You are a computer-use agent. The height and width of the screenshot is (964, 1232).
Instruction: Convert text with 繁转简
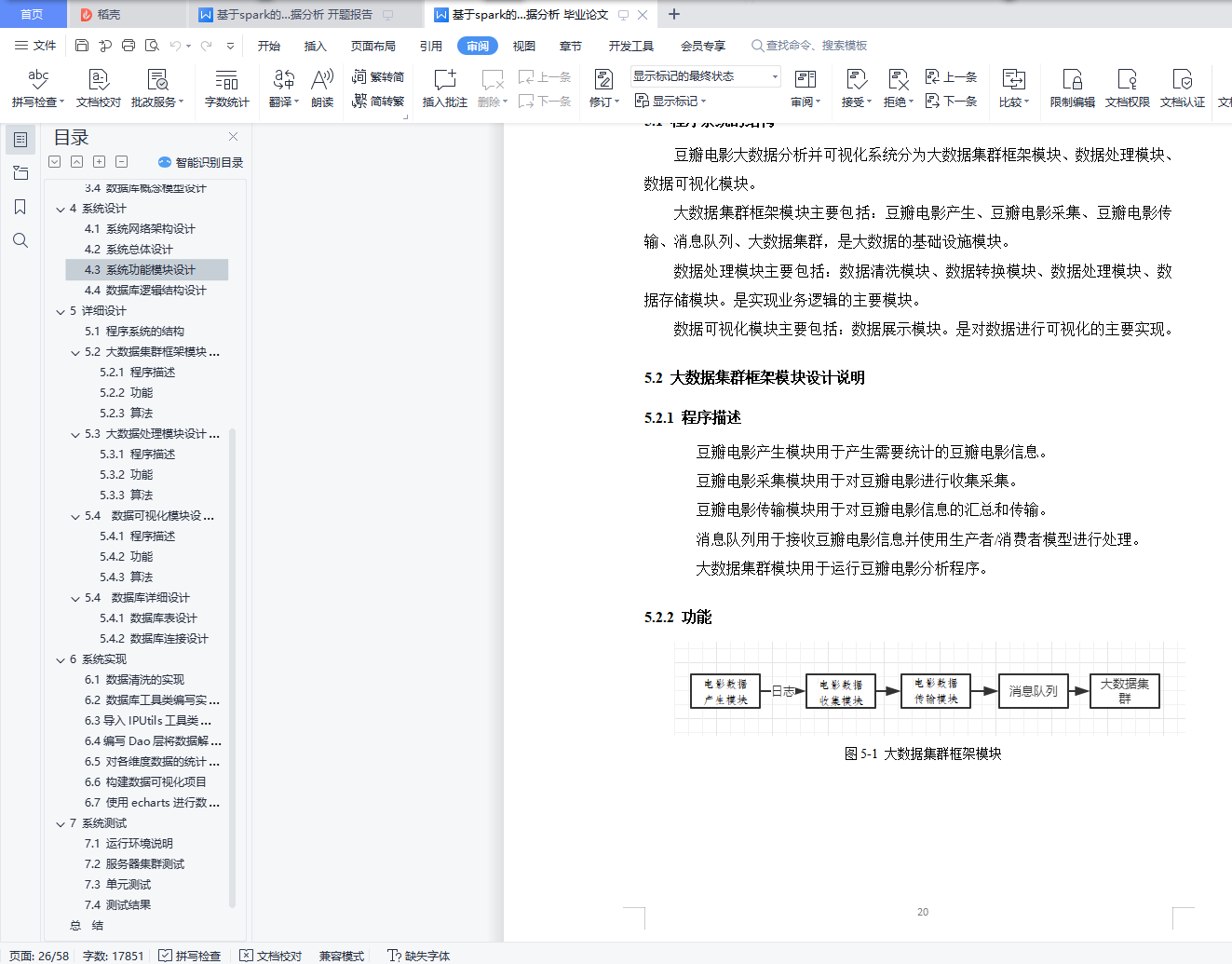click(378, 76)
